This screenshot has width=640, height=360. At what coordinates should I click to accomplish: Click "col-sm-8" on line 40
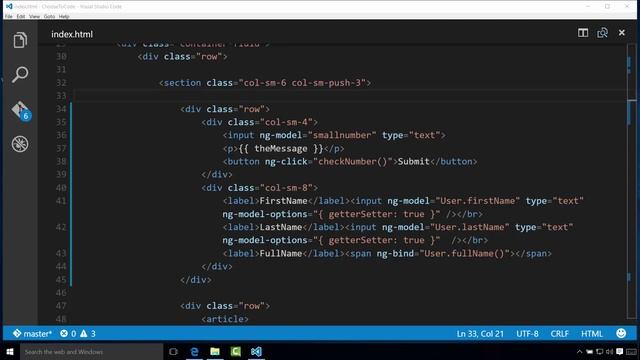pyautogui.click(x=286, y=188)
